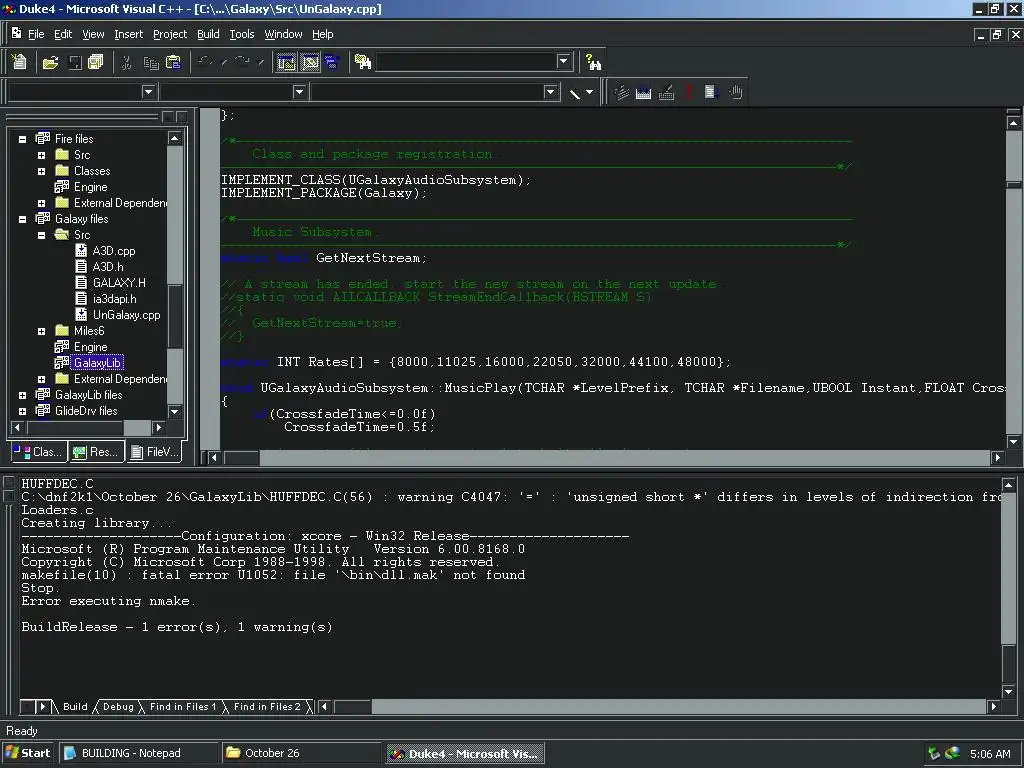Open the Find combo box dropdown arrow

[564, 61]
